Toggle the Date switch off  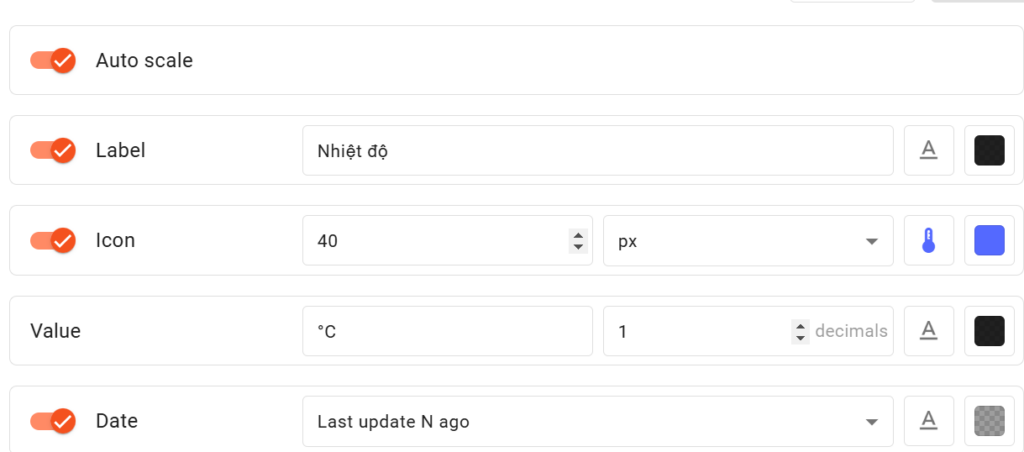click(x=53, y=421)
